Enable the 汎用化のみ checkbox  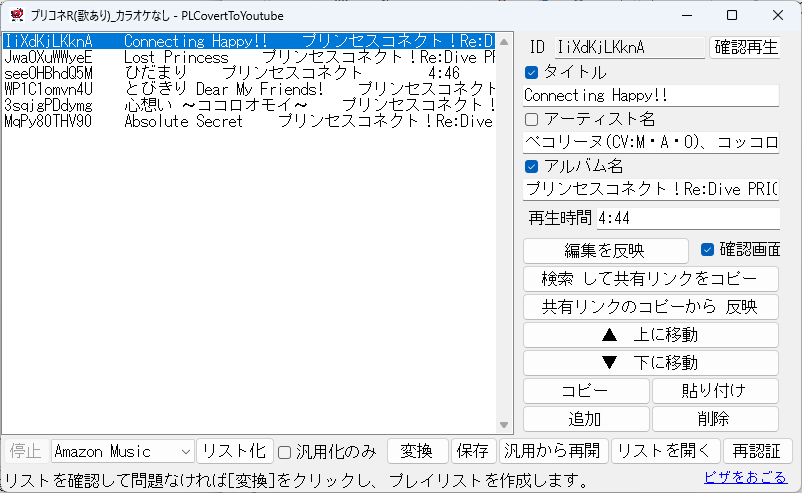click(284, 451)
